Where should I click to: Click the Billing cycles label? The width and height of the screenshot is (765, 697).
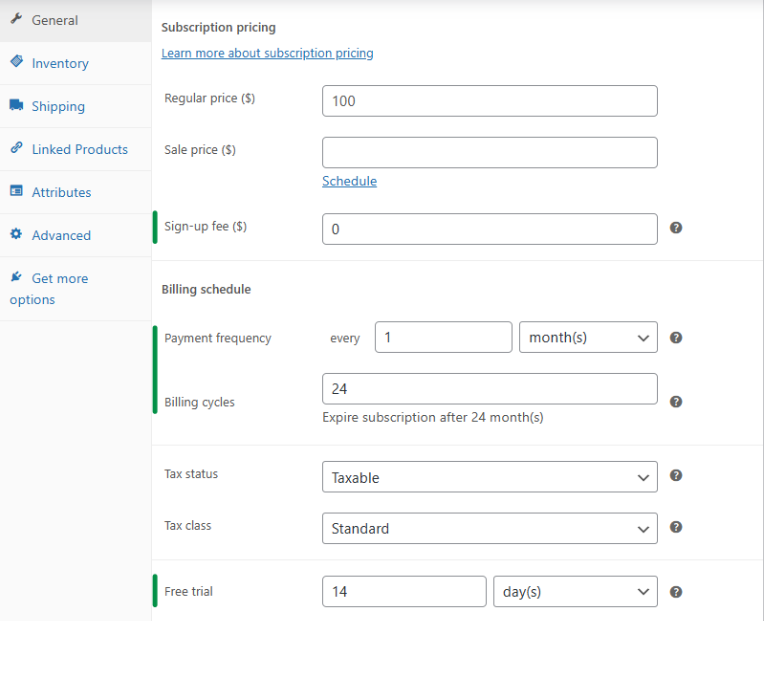pos(199,402)
